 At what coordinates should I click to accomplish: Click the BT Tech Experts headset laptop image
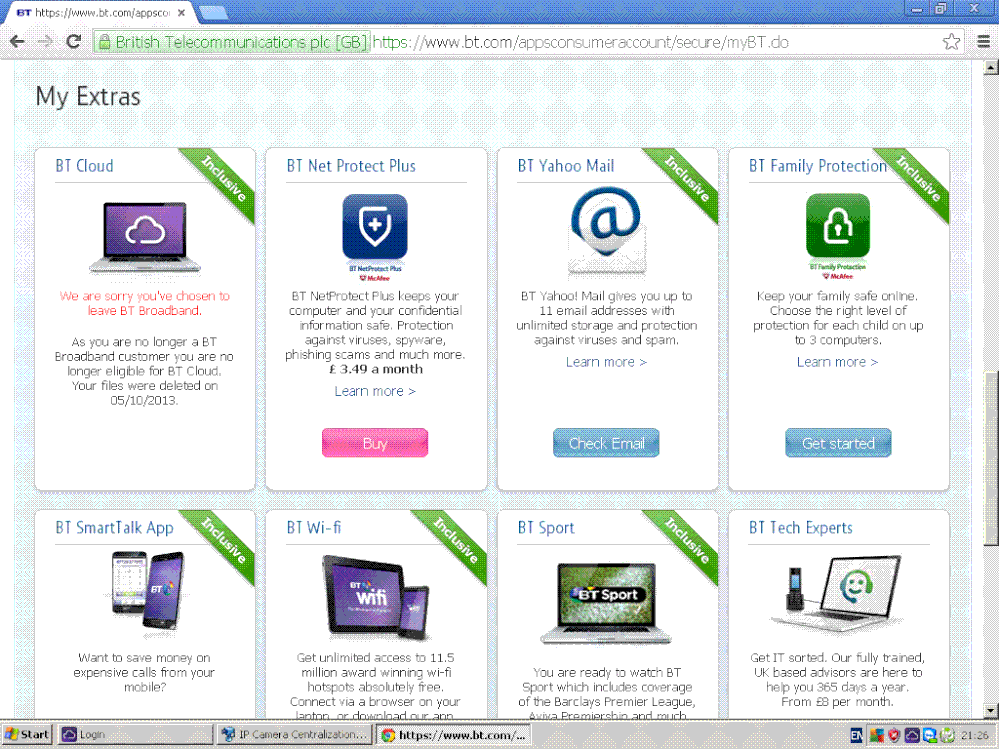pyautogui.click(x=836, y=593)
